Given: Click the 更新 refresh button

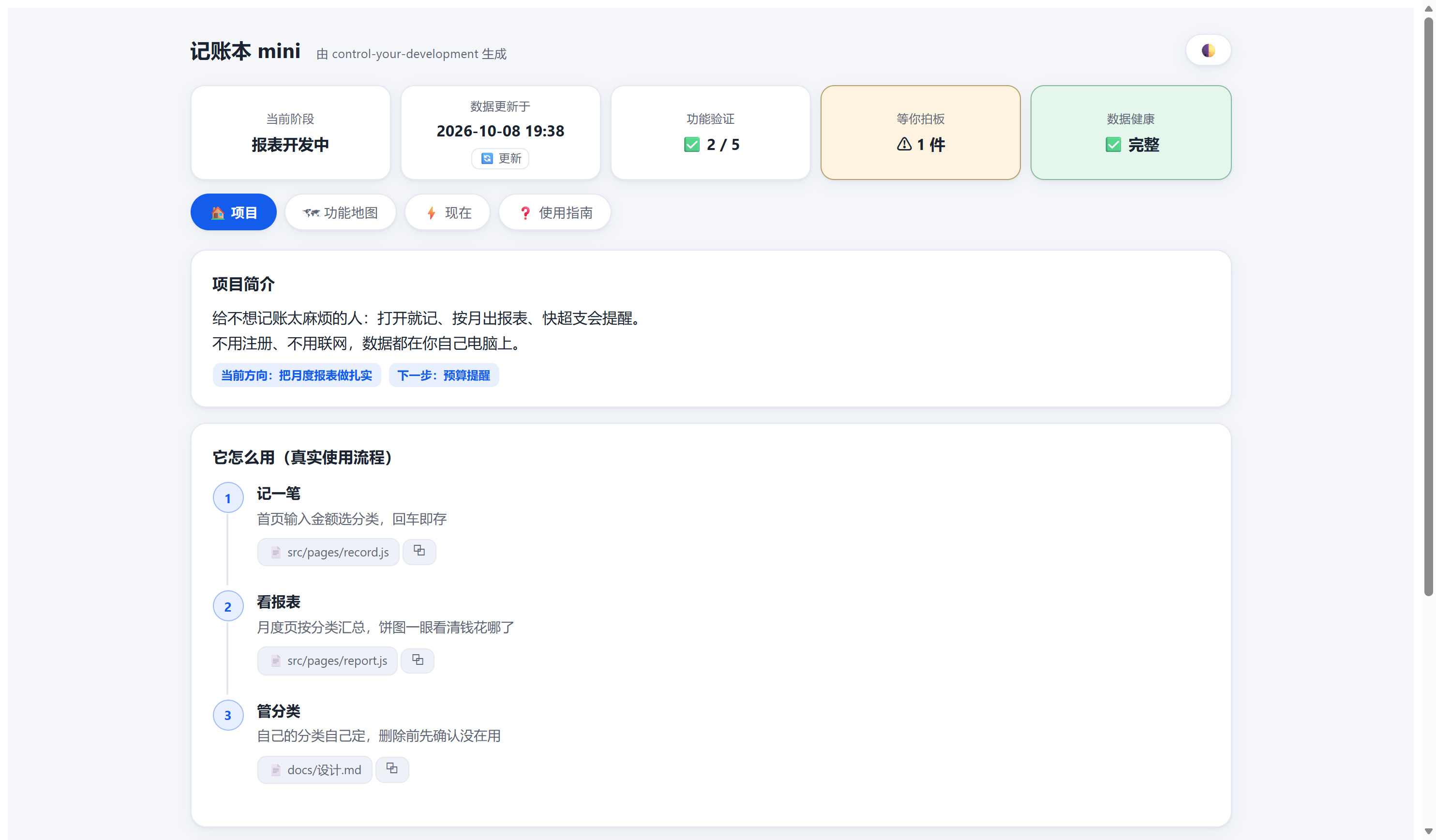Looking at the screenshot, I should 500,158.
